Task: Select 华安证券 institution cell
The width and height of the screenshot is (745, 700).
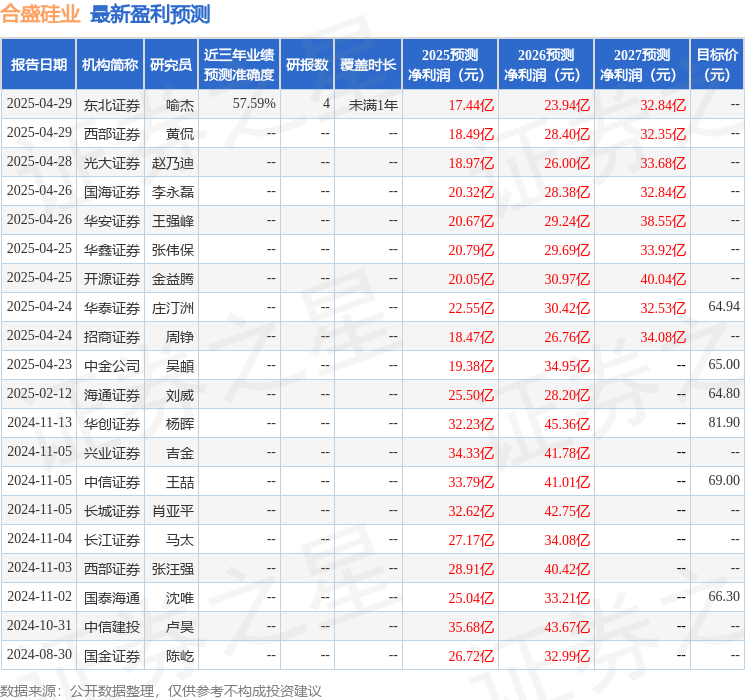Action: [x=112, y=221]
